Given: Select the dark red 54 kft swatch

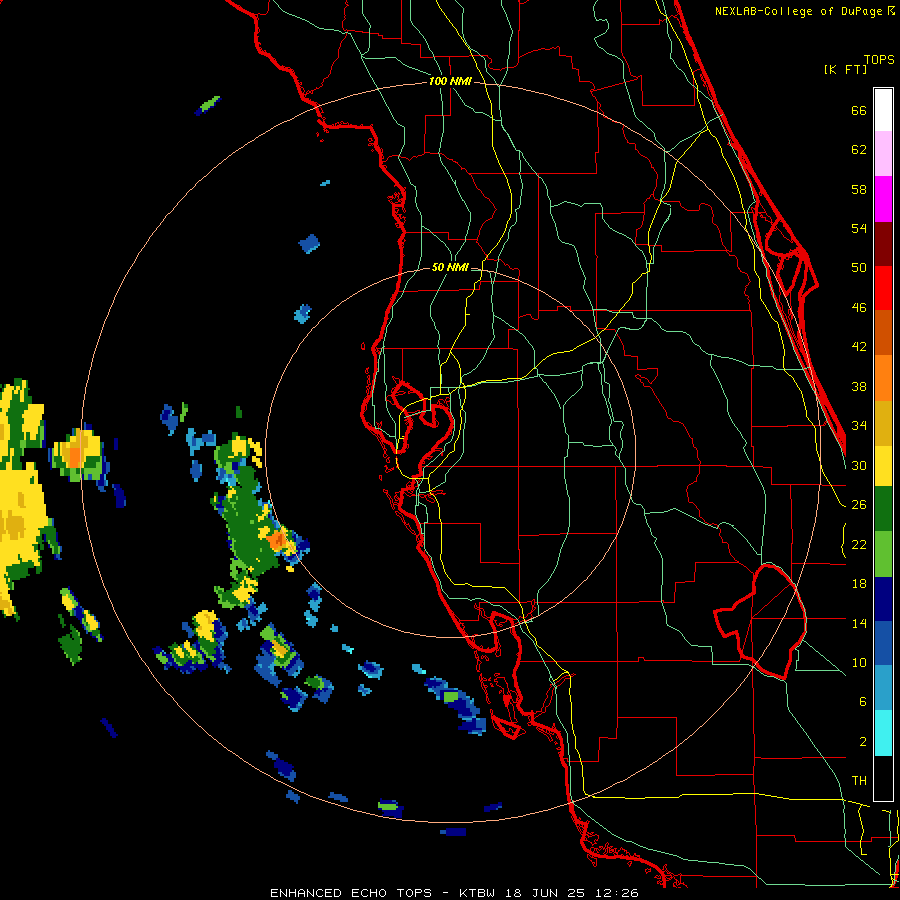Looking at the screenshot, I should [883, 244].
